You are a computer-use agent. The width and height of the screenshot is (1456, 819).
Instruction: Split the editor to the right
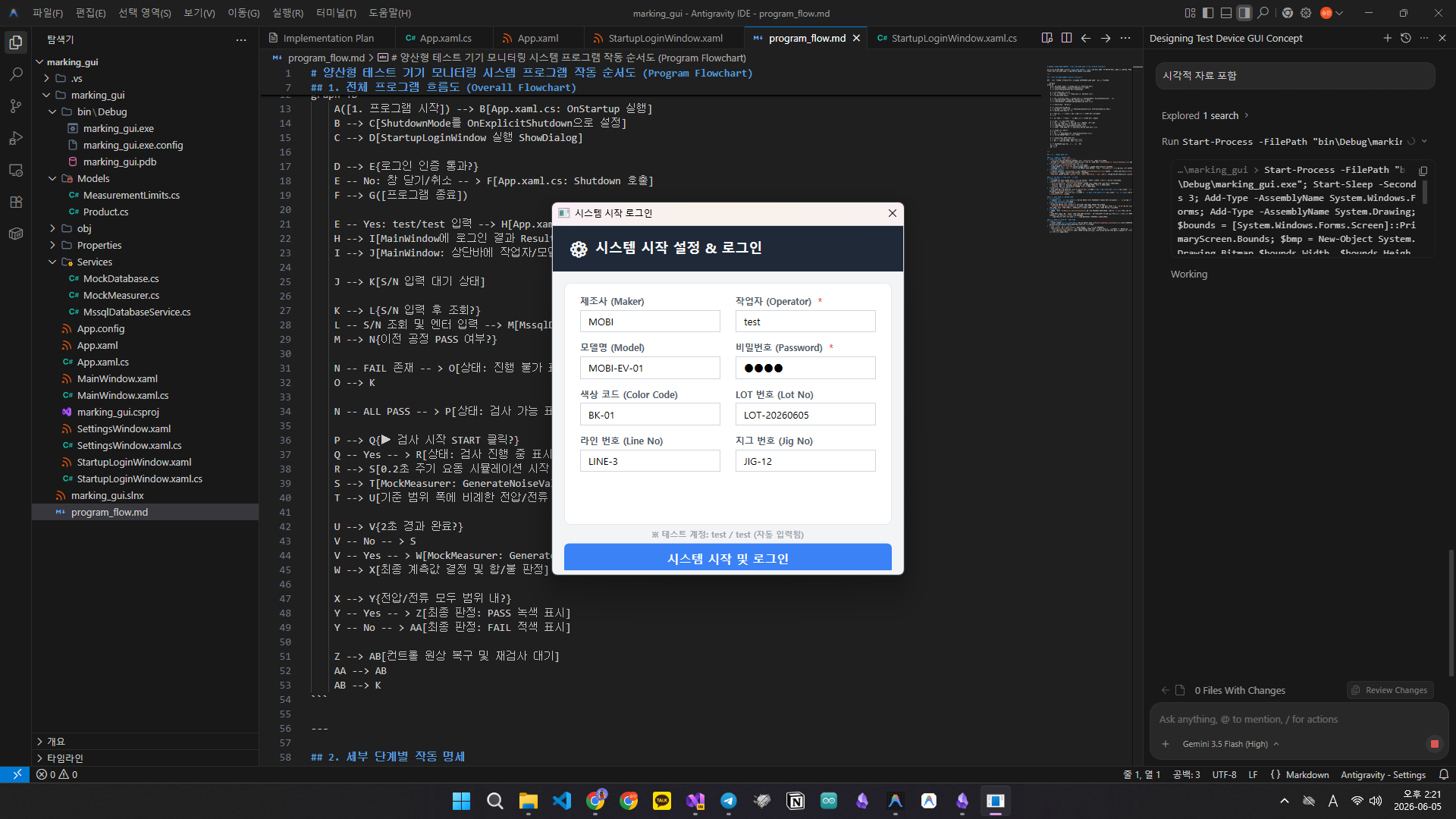click(x=1066, y=38)
